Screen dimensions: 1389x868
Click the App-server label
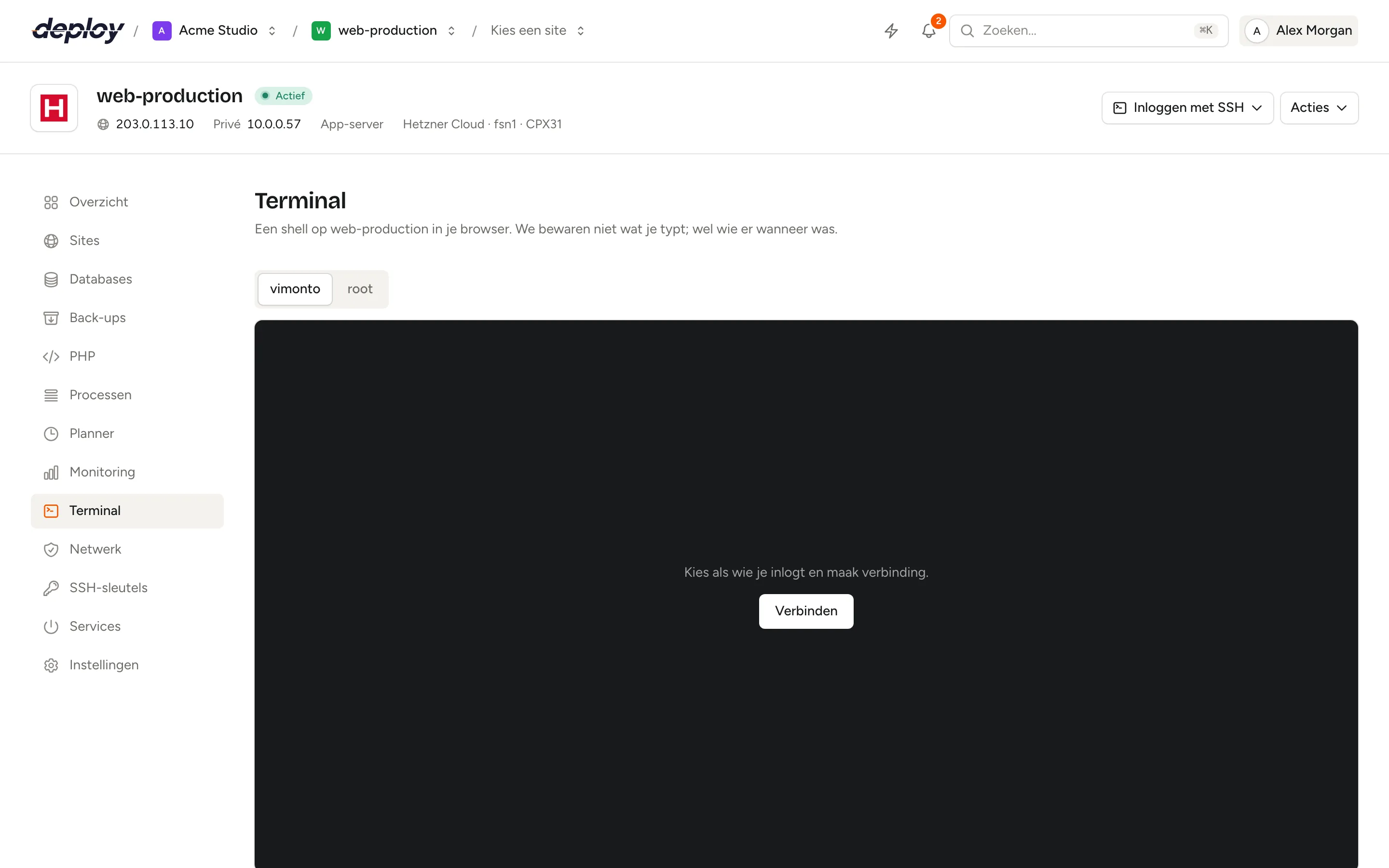coord(352,124)
